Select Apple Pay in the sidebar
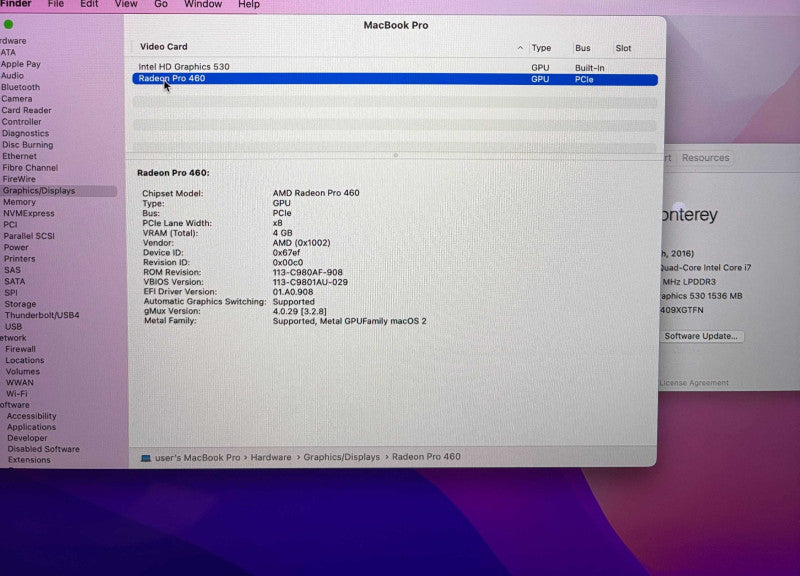This screenshot has height=576, width=800. click(x=20, y=64)
